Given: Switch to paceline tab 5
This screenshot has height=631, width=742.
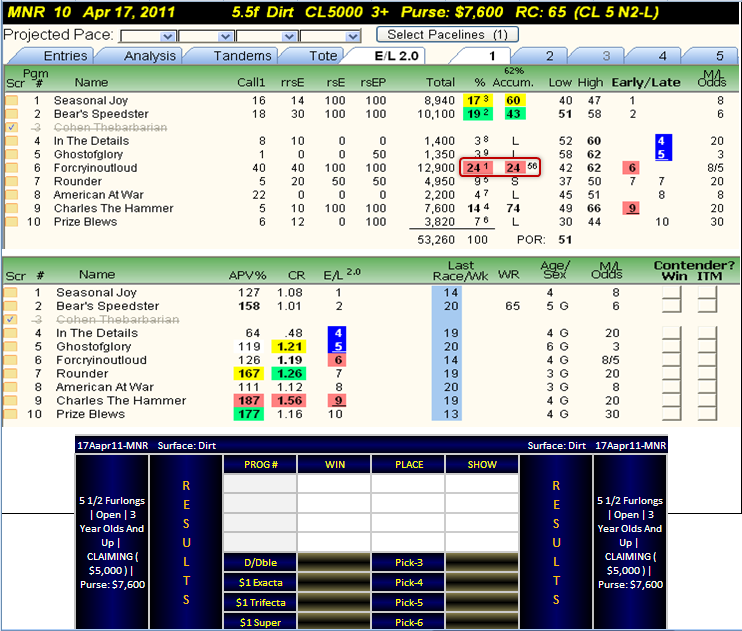Looking at the screenshot, I should (x=719, y=56).
